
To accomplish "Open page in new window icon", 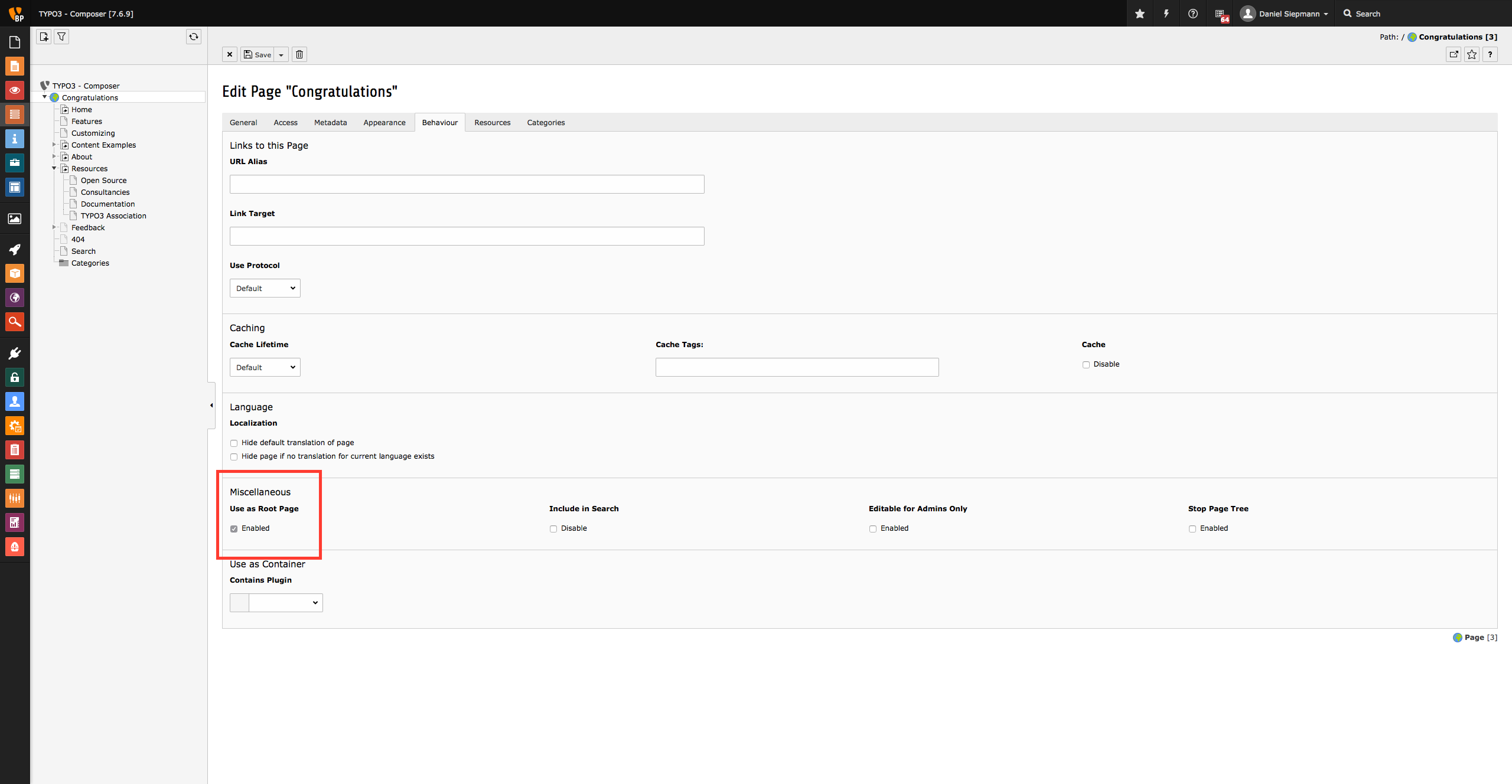I will [1454, 54].
